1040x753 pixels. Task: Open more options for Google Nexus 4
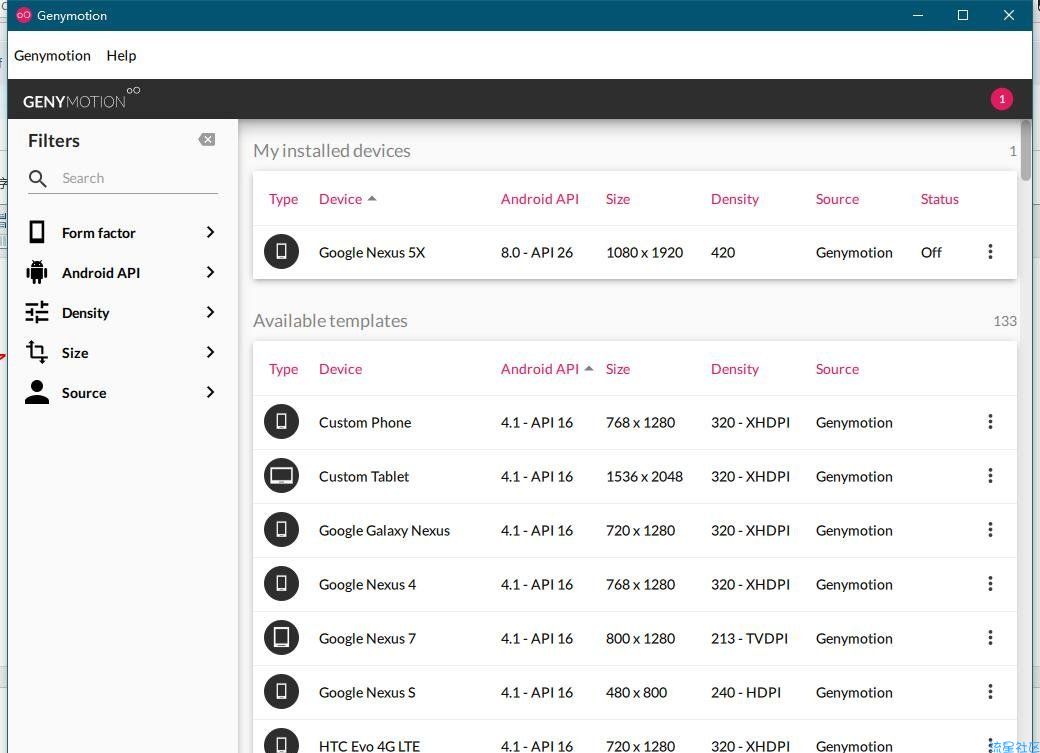pos(990,583)
